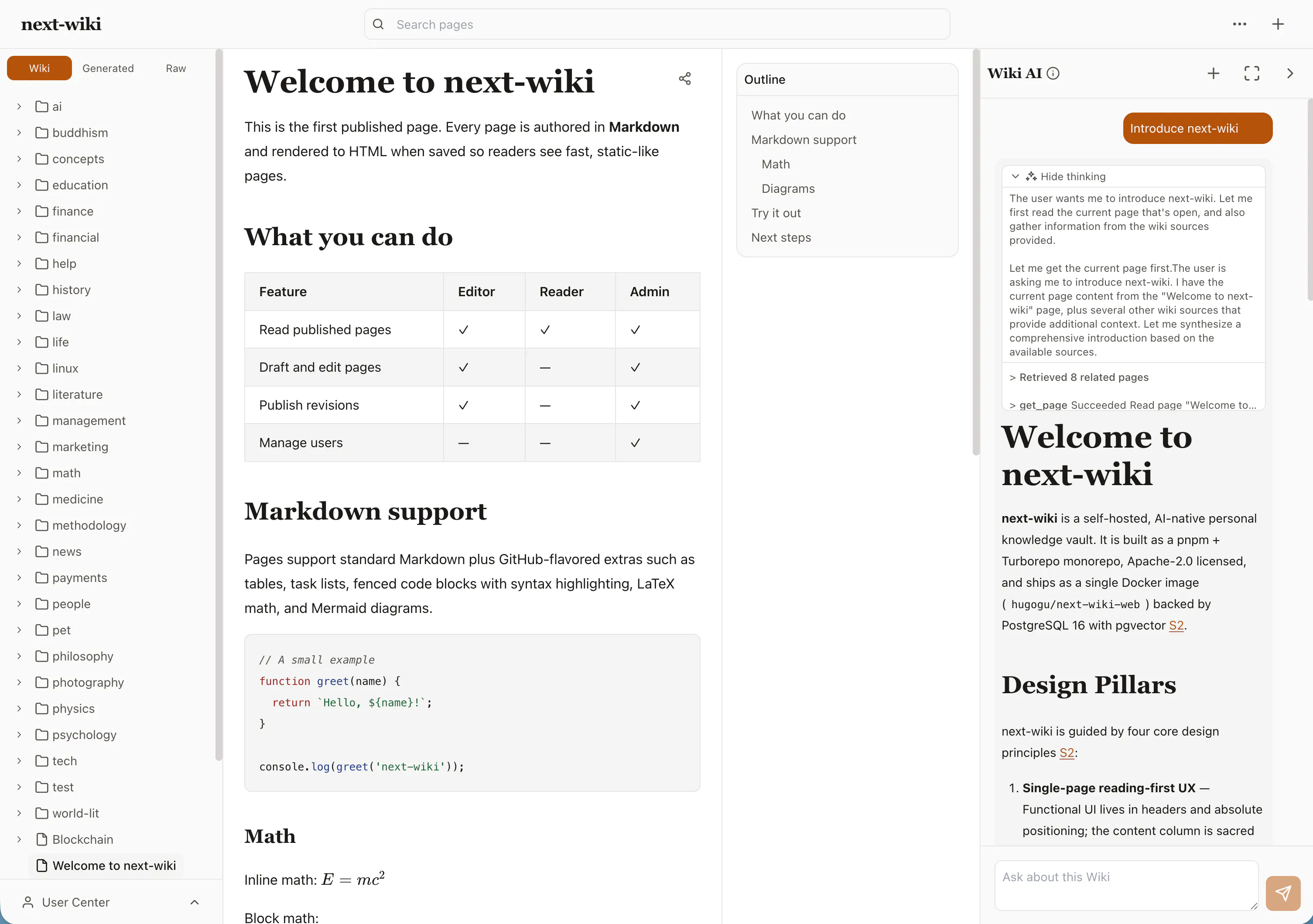Expand the math folder chevron
The height and width of the screenshot is (924, 1313).
(19, 473)
